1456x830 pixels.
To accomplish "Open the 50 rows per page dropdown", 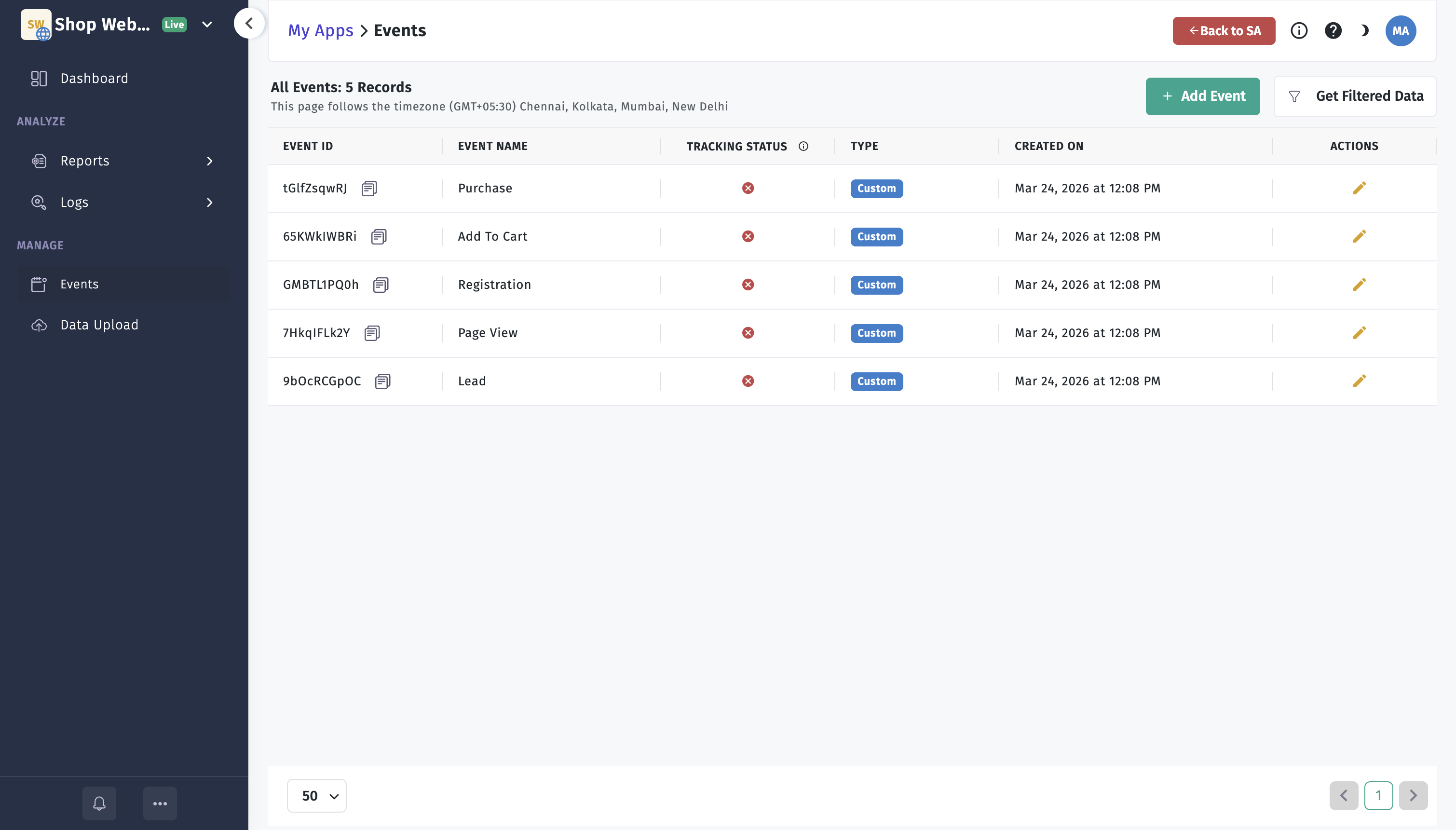I will tap(317, 795).
